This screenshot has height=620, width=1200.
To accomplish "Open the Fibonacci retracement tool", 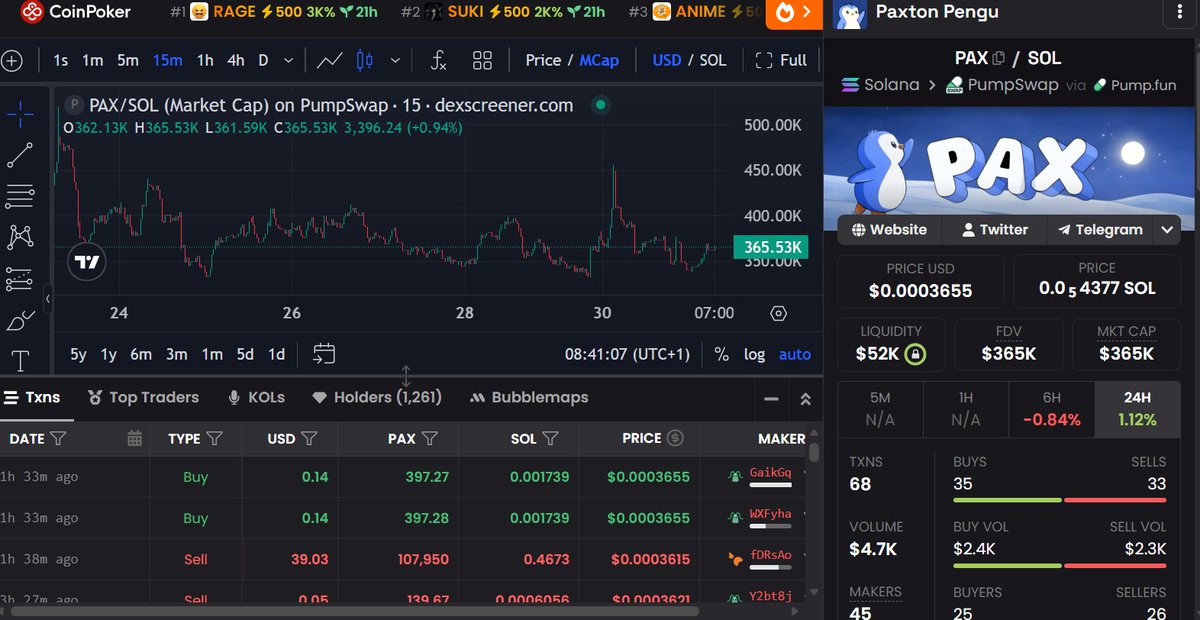I will pos(20,196).
